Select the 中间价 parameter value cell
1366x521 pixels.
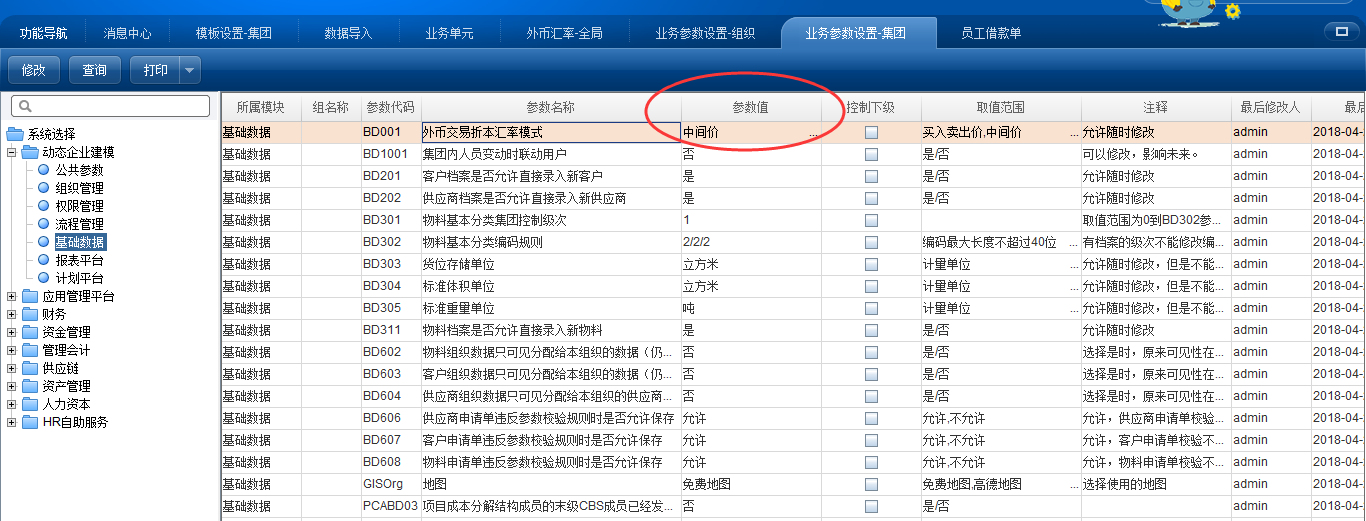tap(751, 132)
